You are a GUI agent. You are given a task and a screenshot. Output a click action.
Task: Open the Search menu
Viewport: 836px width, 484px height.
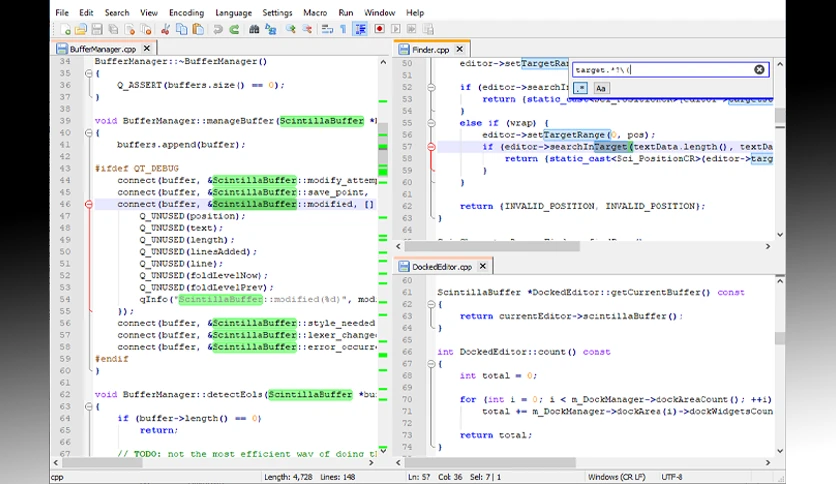pos(117,13)
